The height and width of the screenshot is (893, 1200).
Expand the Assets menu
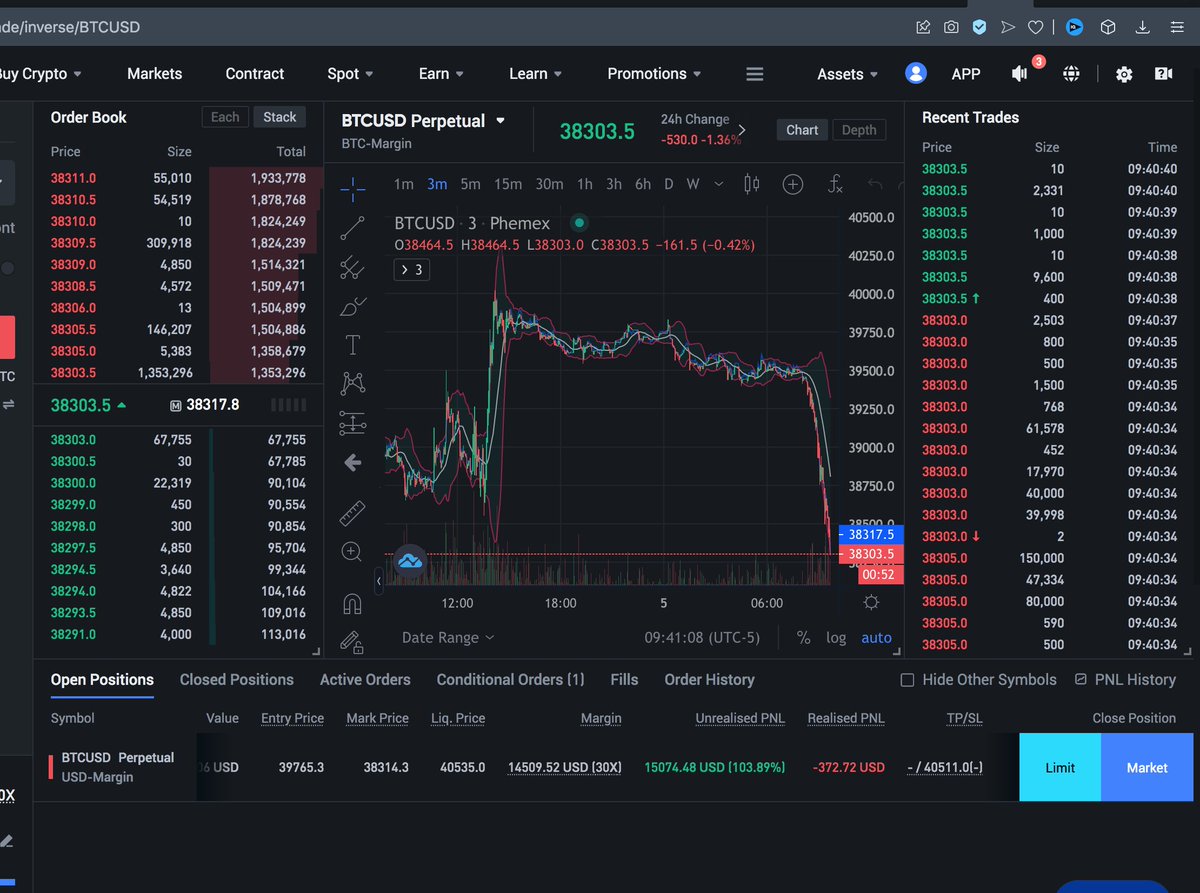tap(847, 74)
